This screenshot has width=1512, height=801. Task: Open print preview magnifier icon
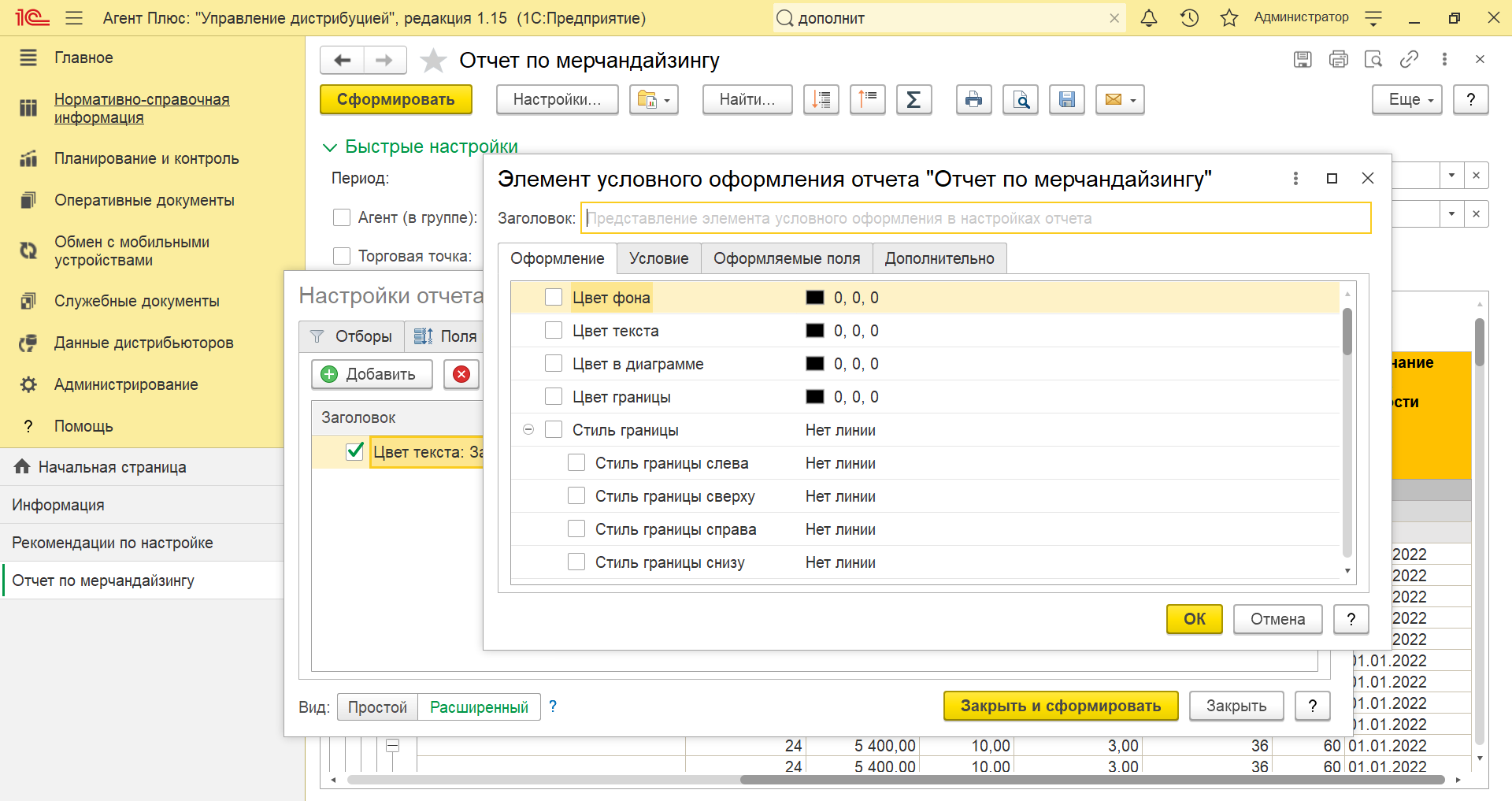click(x=1021, y=100)
